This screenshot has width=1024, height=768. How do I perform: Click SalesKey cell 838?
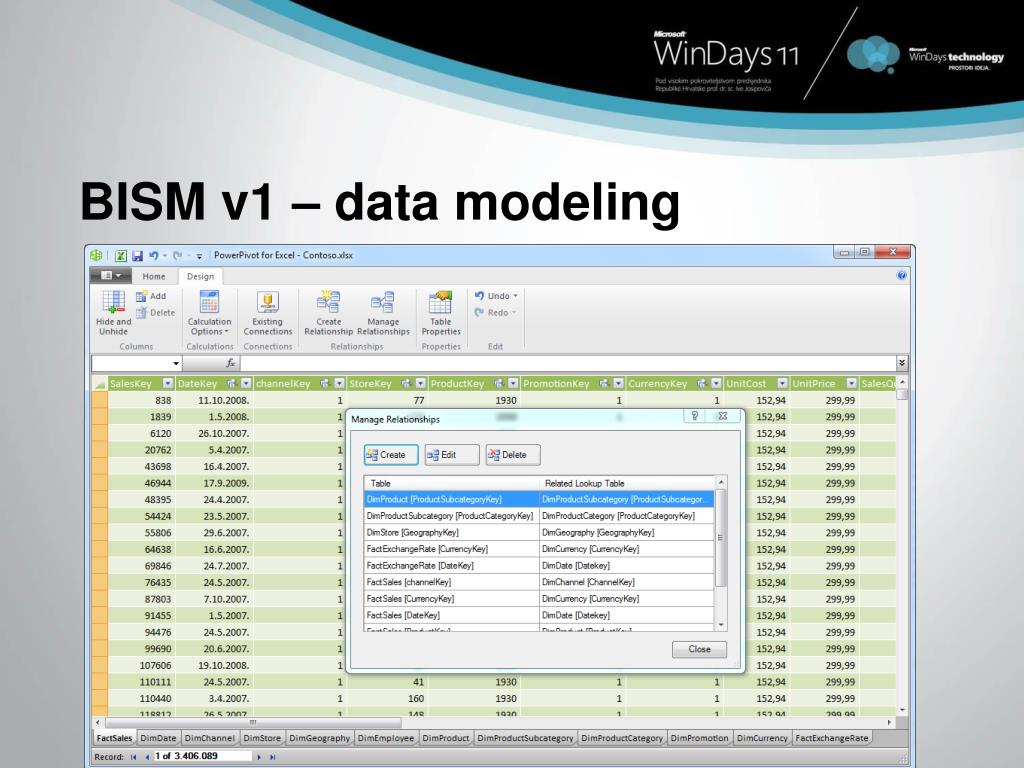pos(140,400)
